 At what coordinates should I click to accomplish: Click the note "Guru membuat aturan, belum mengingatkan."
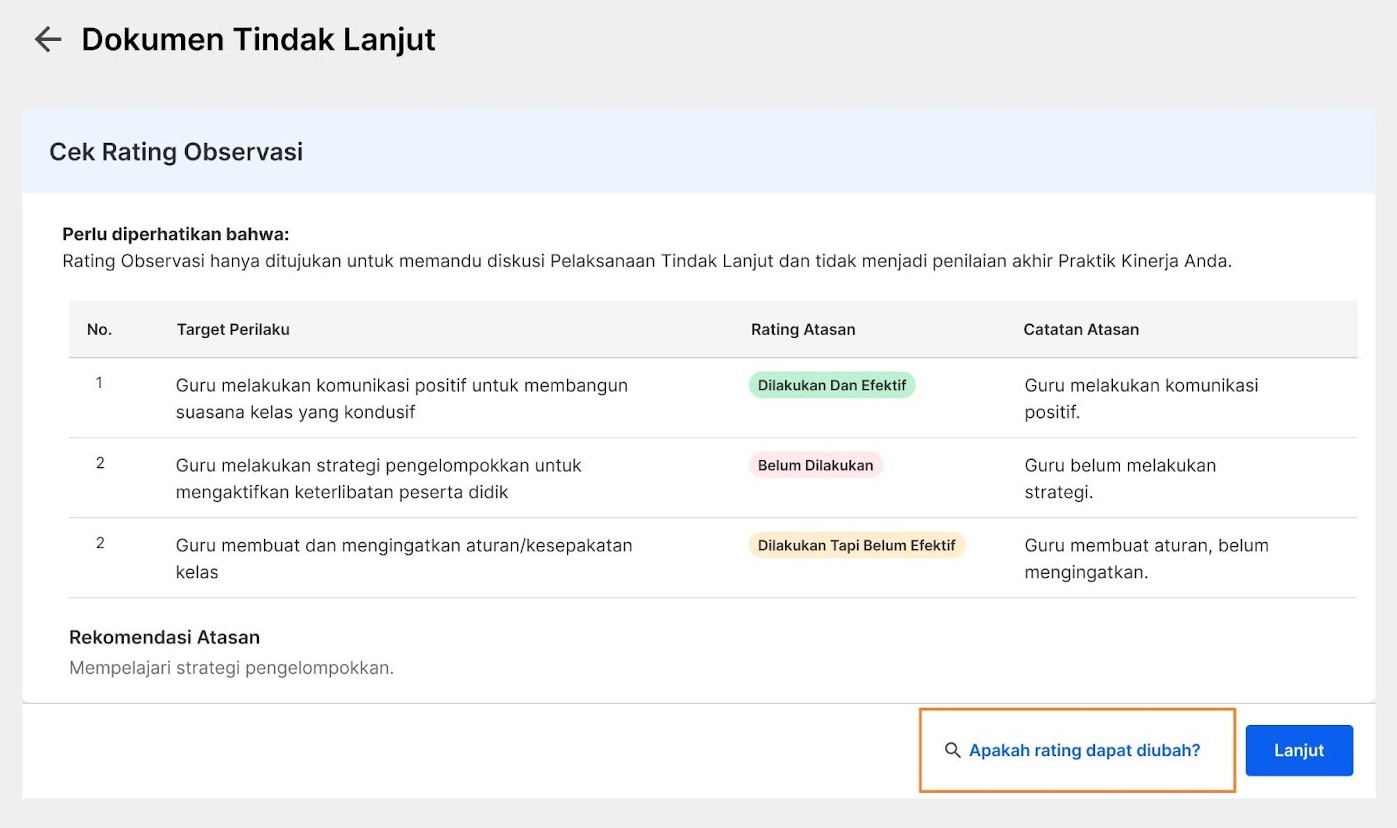[1146, 558]
